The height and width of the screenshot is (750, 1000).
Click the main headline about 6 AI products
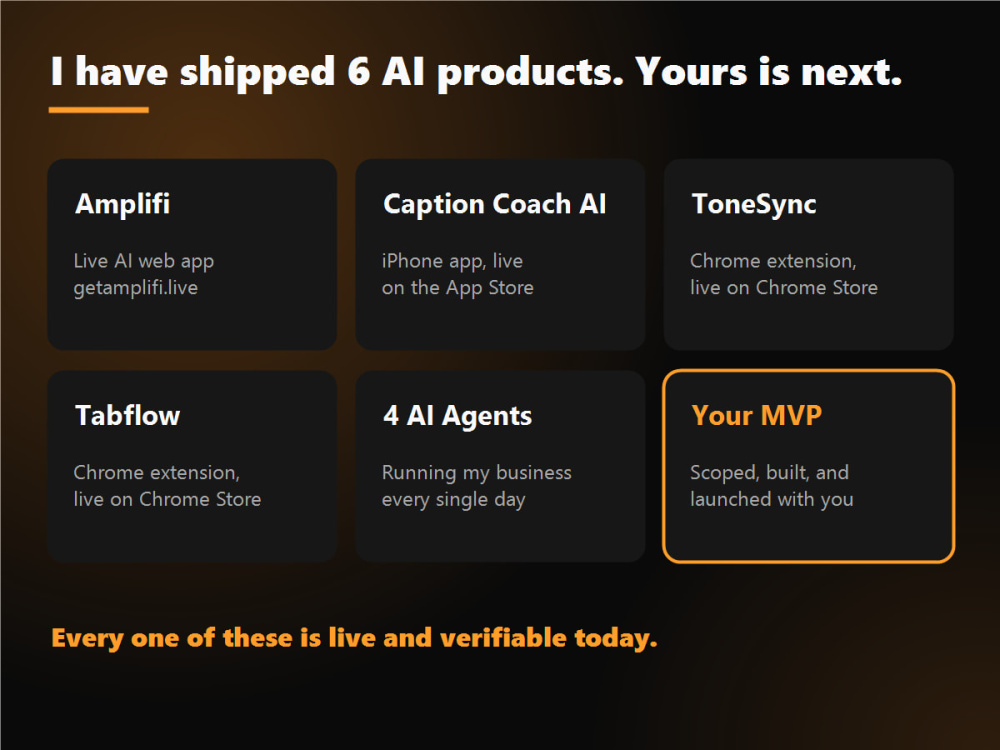(x=476, y=72)
